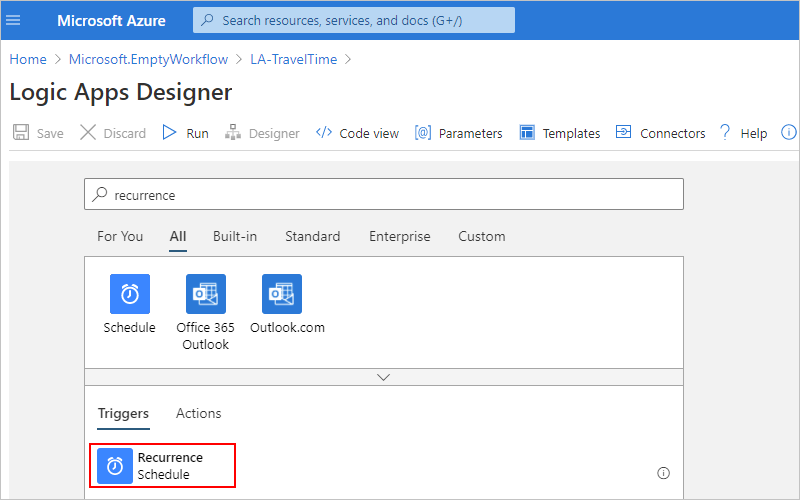The width and height of the screenshot is (800, 500).
Task: Click Designer in the toolbar
Action: point(274,134)
